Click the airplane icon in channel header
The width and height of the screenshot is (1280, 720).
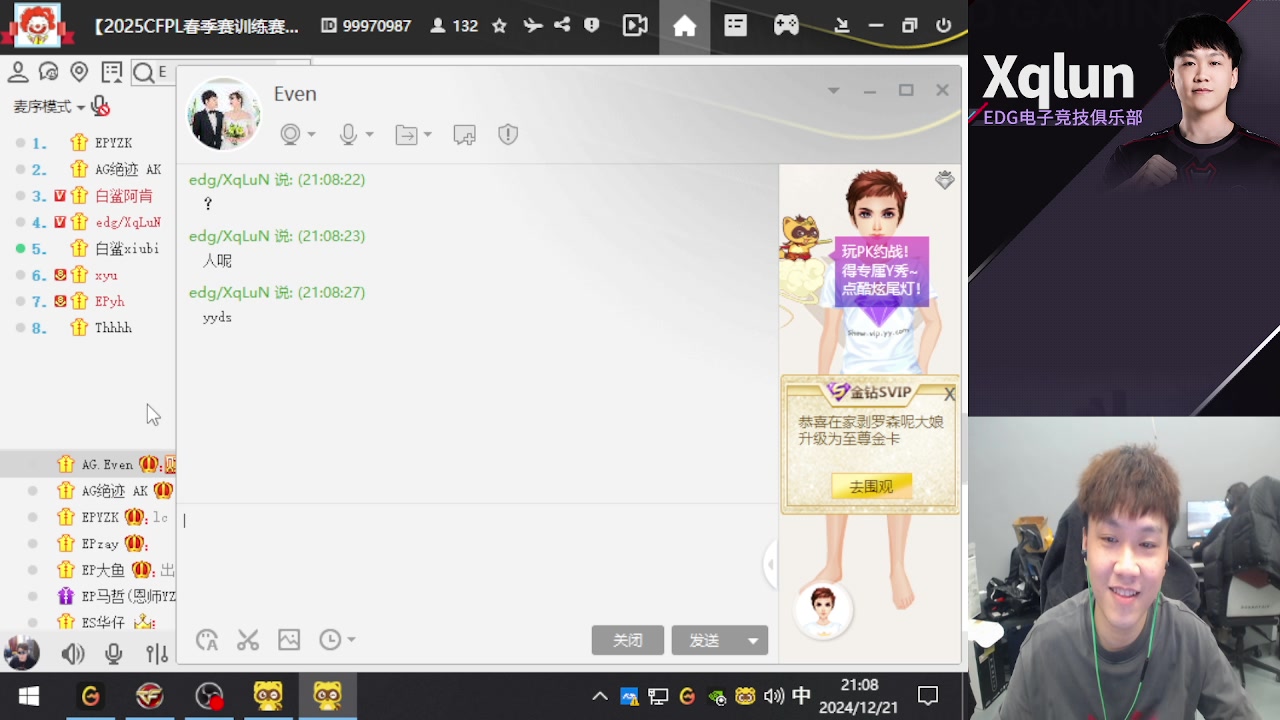pyautogui.click(x=532, y=26)
